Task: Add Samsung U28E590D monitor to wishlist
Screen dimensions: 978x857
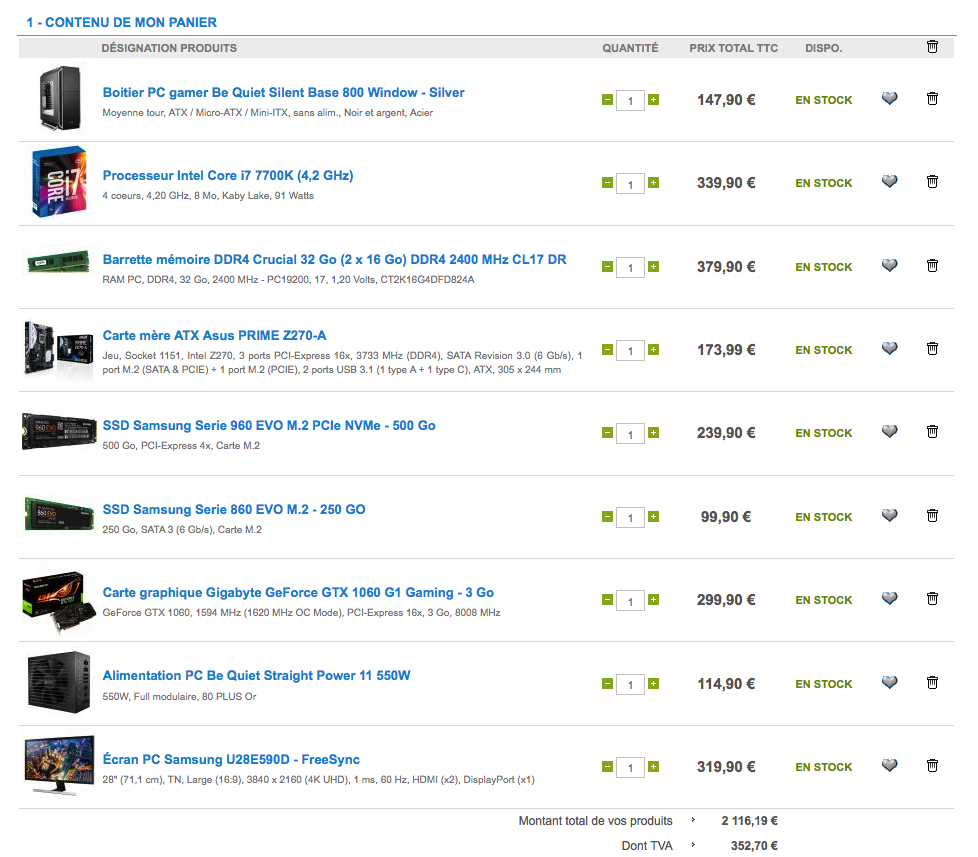Action: point(889,765)
